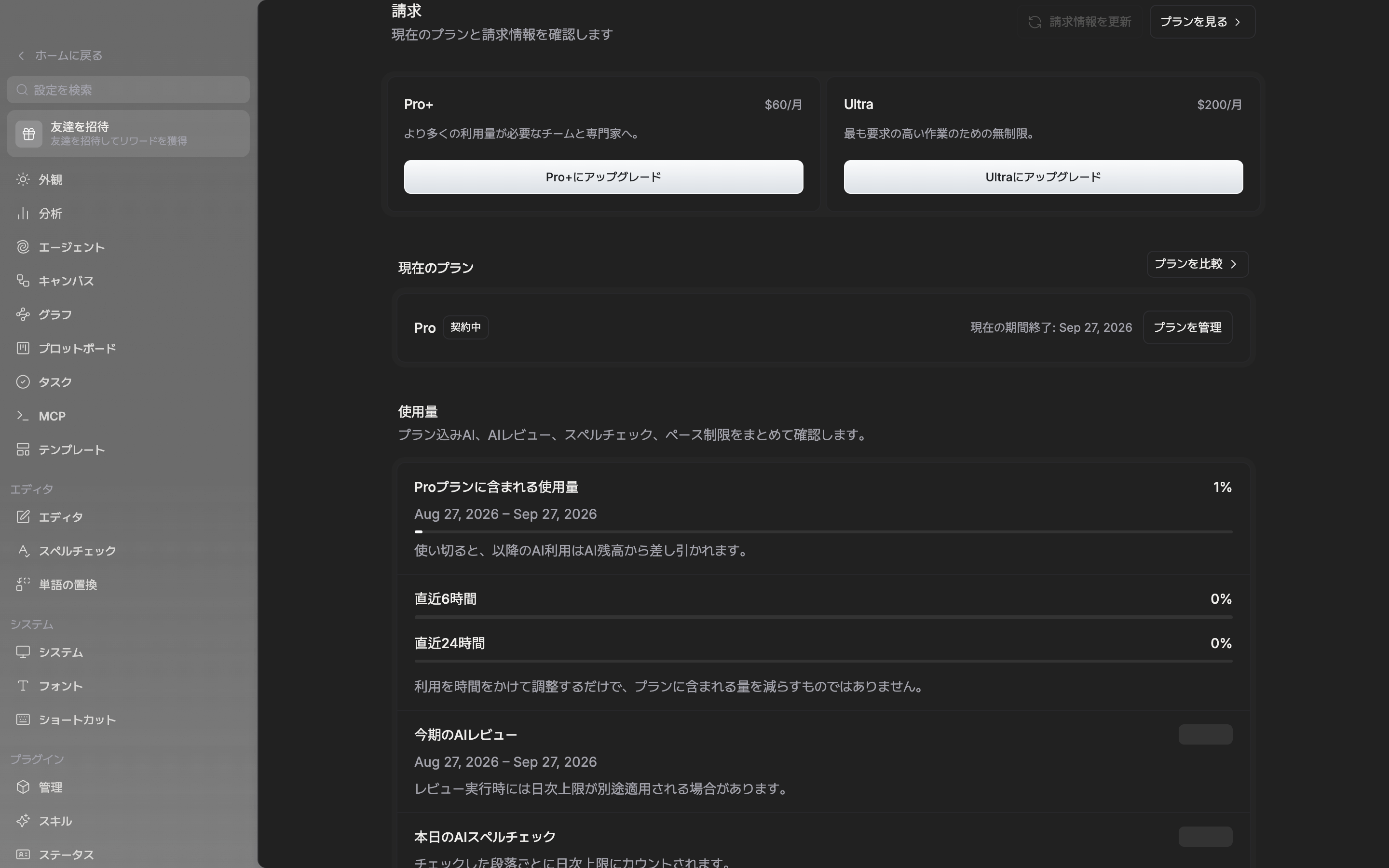Open the プランを見る button
Image resolution: width=1389 pixels, height=868 pixels.
[x=1202, y=22]
